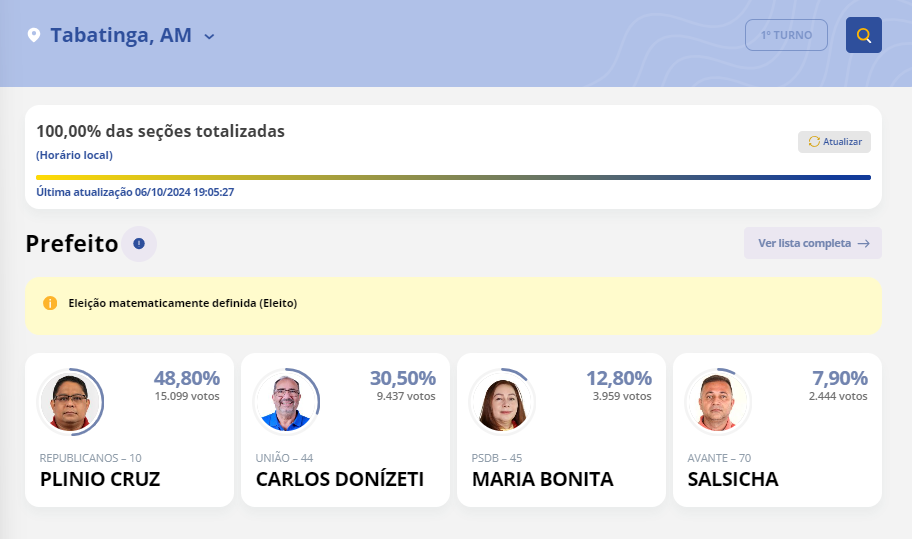Open Ver lista completa candidates list
The height and width of the screenshot is (539, 912).
[x=804, y=243]
